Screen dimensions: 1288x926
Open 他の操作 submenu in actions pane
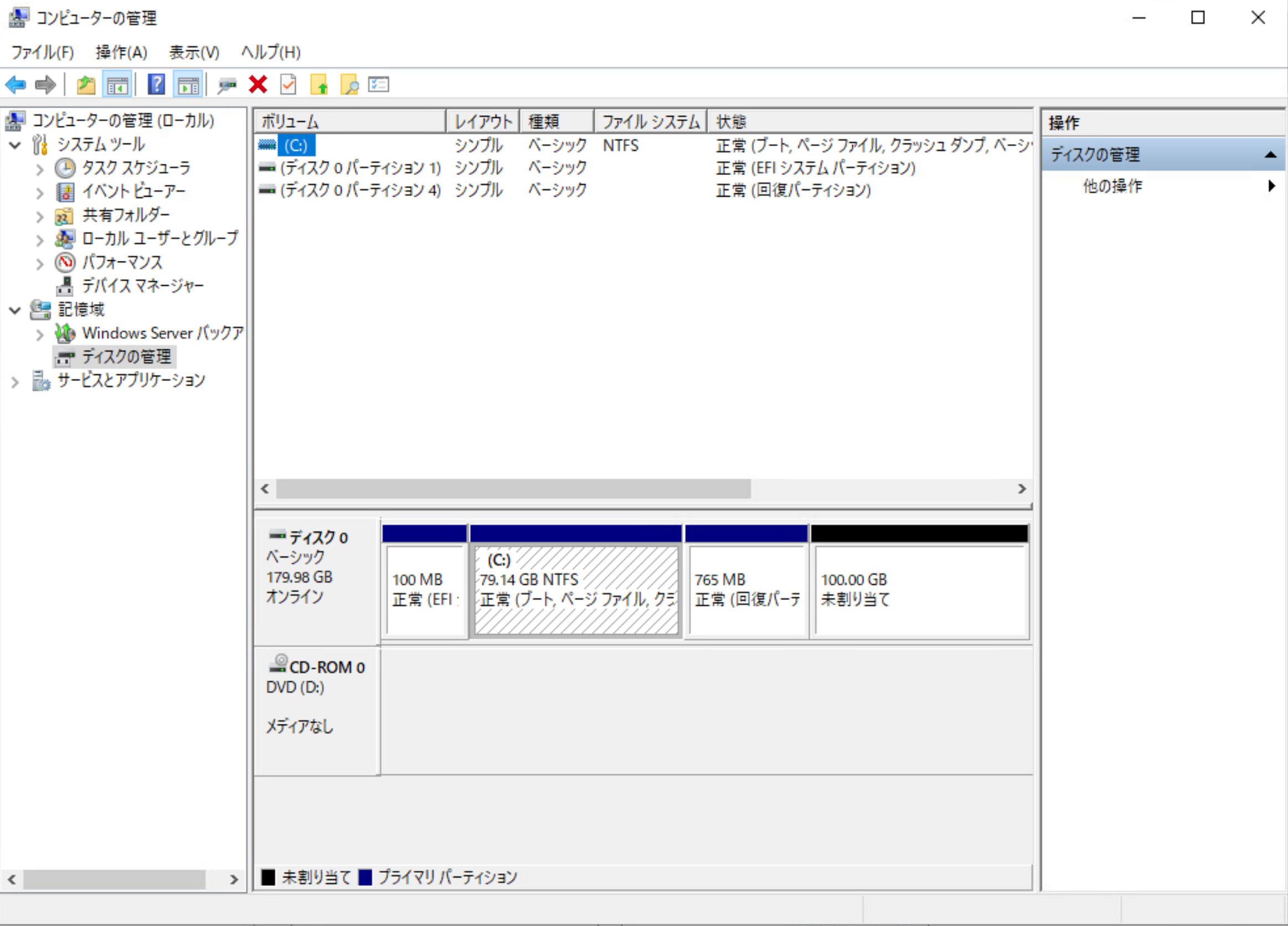coord(1112,186)
